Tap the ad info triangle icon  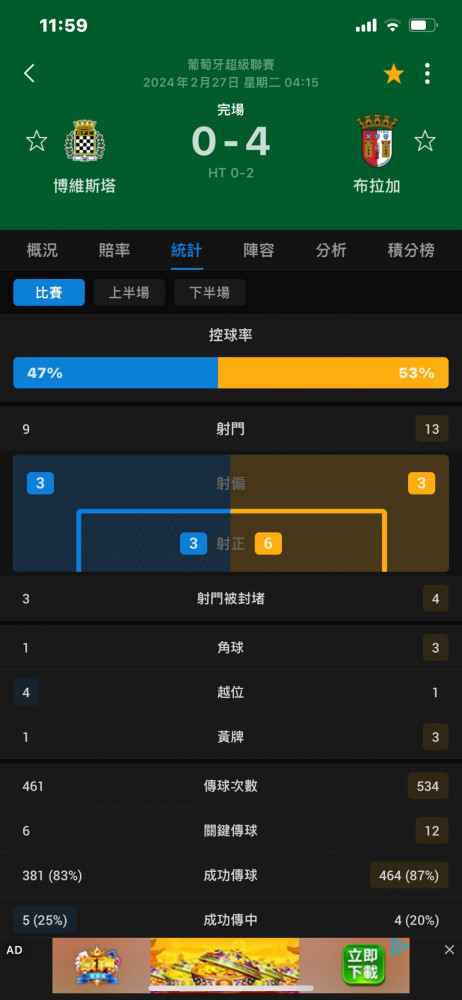399,946
